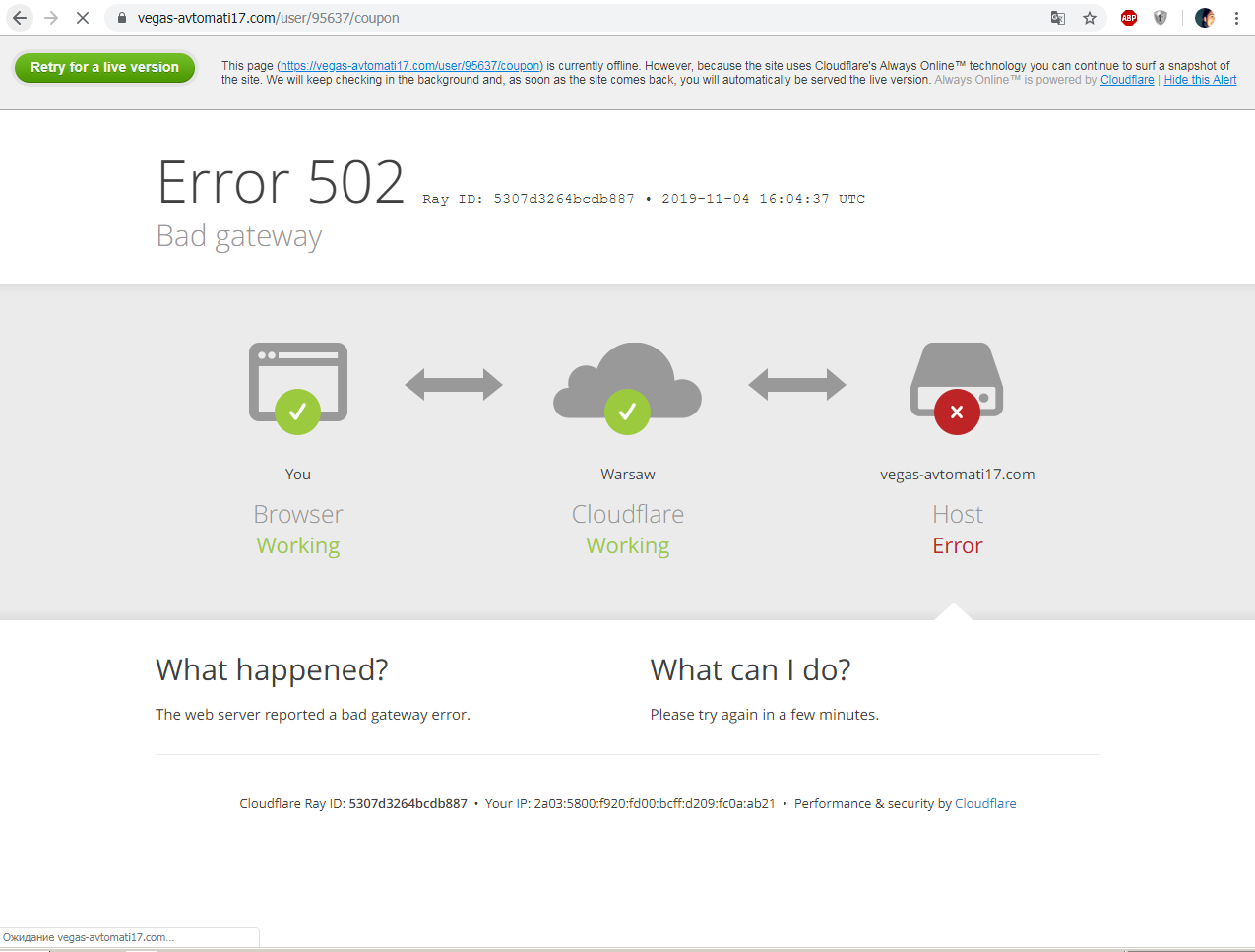The height and width of the screenshot is (952, 1255).
Task: Click the 'You' label under browser icon
Action: [x=298, y=475]
